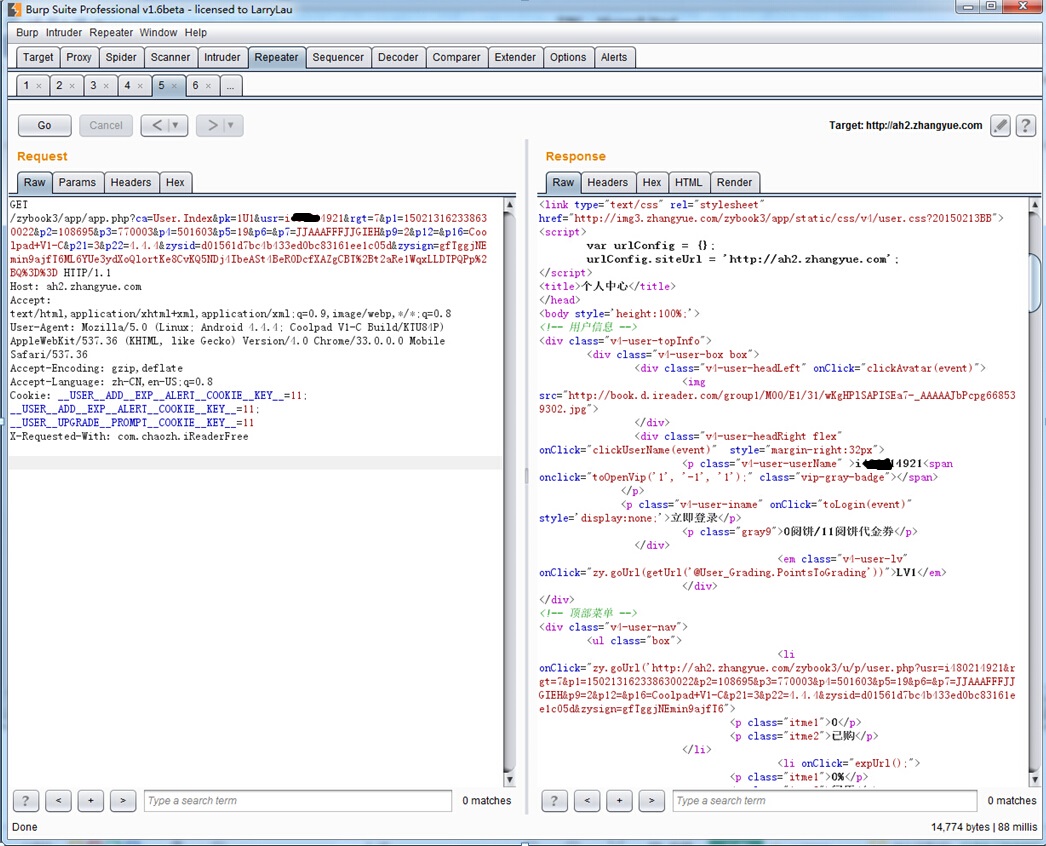Click request pane scroll down arrow
The image size is (1046, 846).
pos(510,779)
